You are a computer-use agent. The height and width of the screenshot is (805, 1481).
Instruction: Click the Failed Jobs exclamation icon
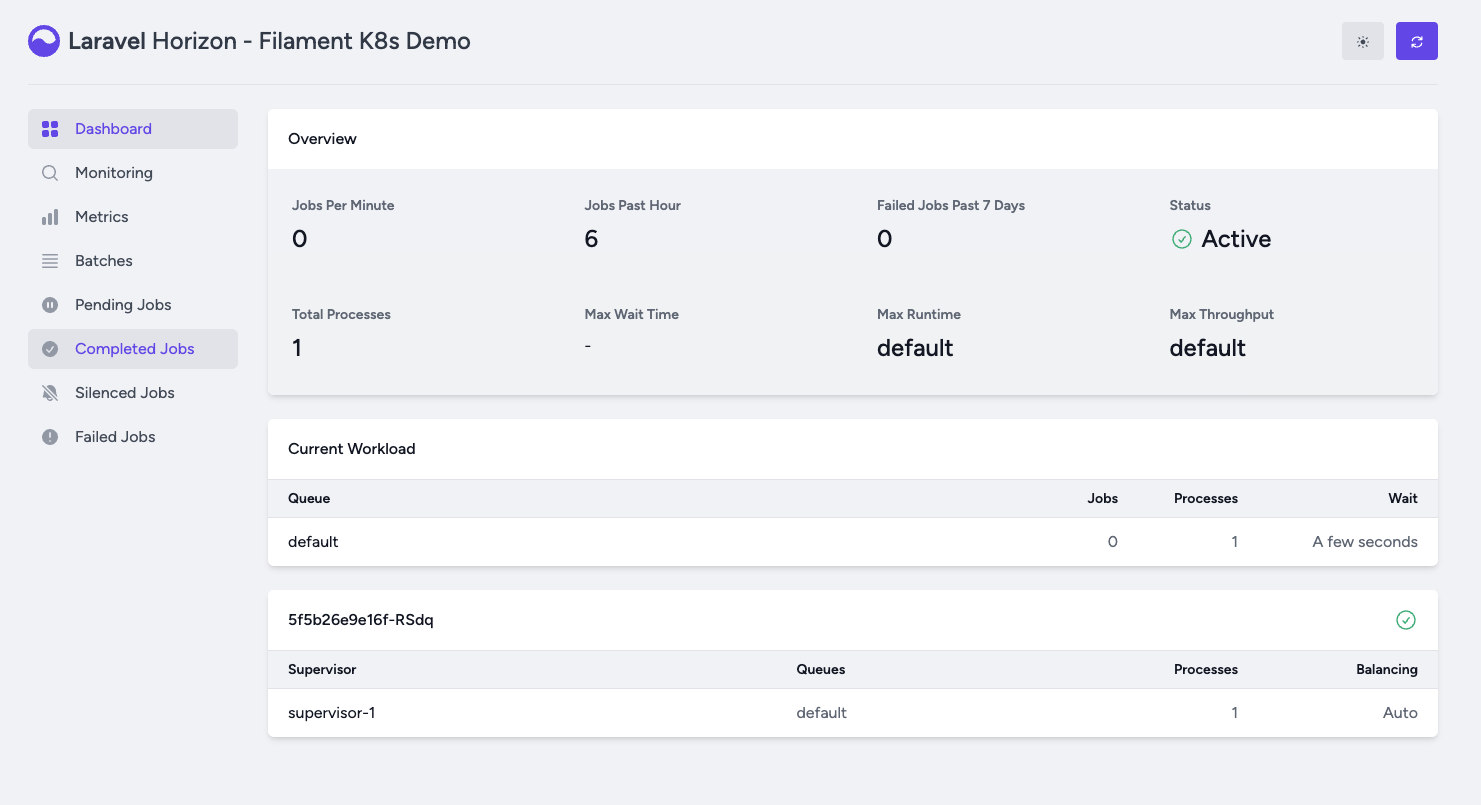coord(50,437)
